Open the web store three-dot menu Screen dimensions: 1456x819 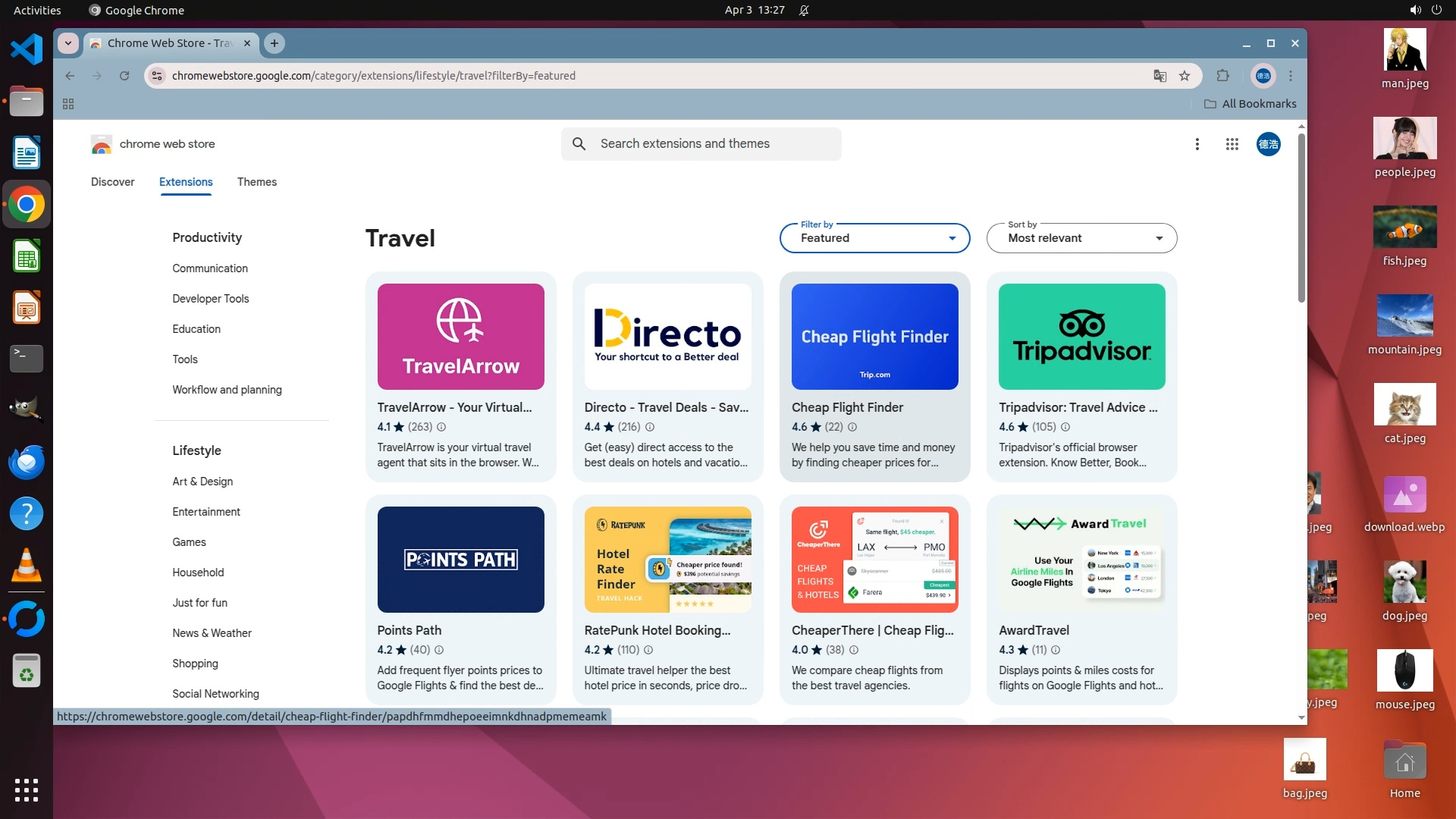(x=1197, y=144)
